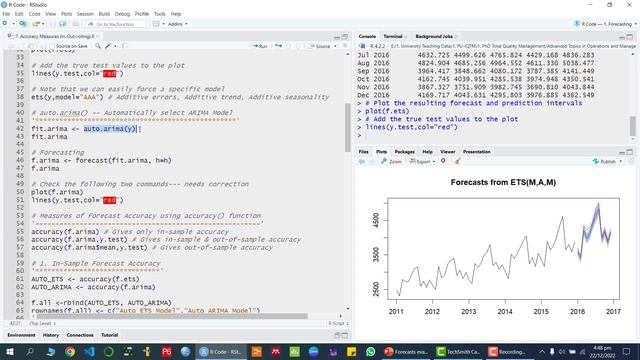Switch to the Packages tab
640x360 pixels.
(x=404, y=152)
